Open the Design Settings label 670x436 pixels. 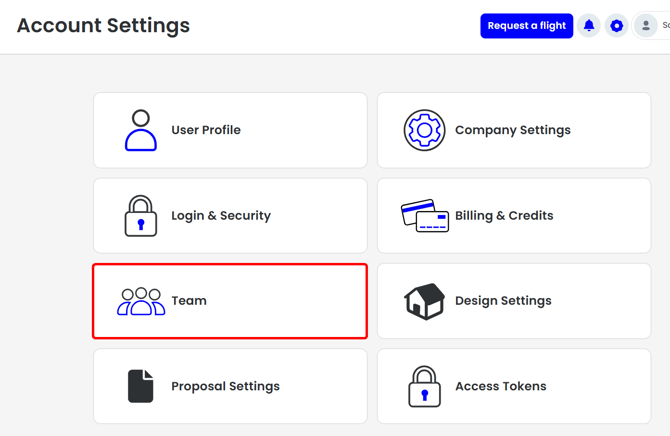point(503,301)
